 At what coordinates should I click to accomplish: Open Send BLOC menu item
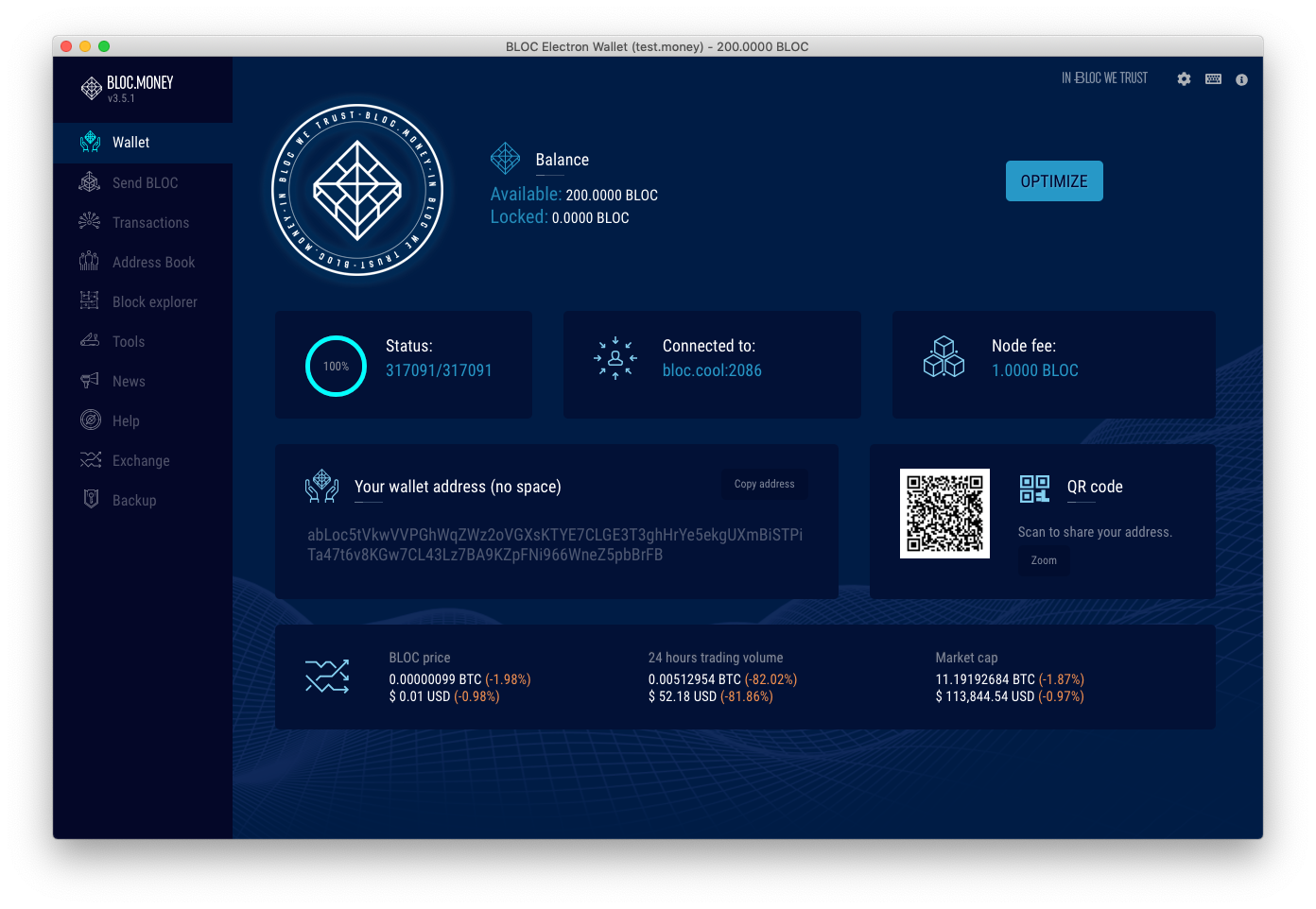click(143, 182)
